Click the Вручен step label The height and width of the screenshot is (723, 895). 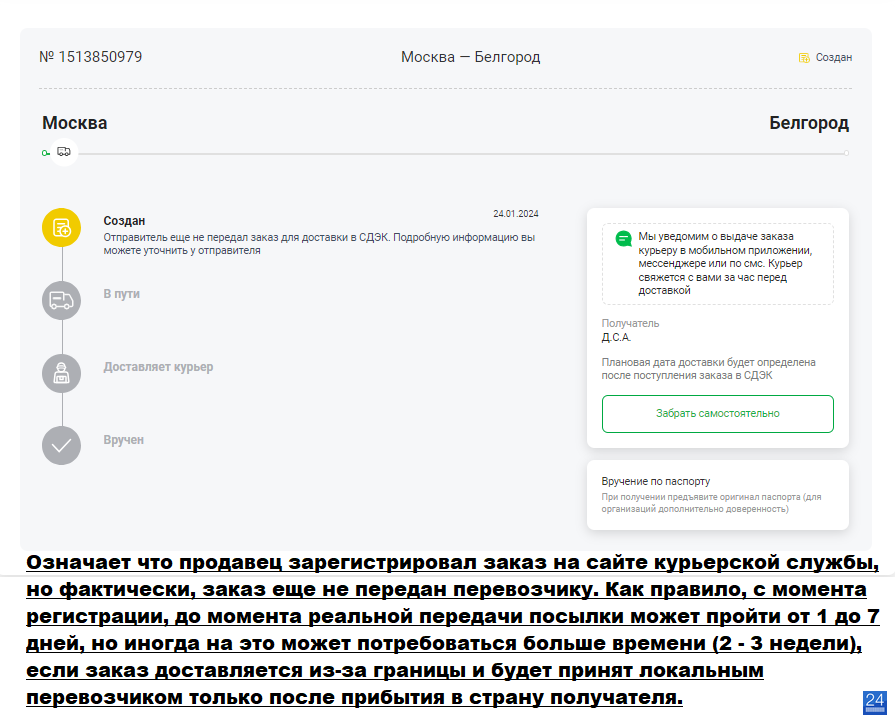(x=123, y=440)
